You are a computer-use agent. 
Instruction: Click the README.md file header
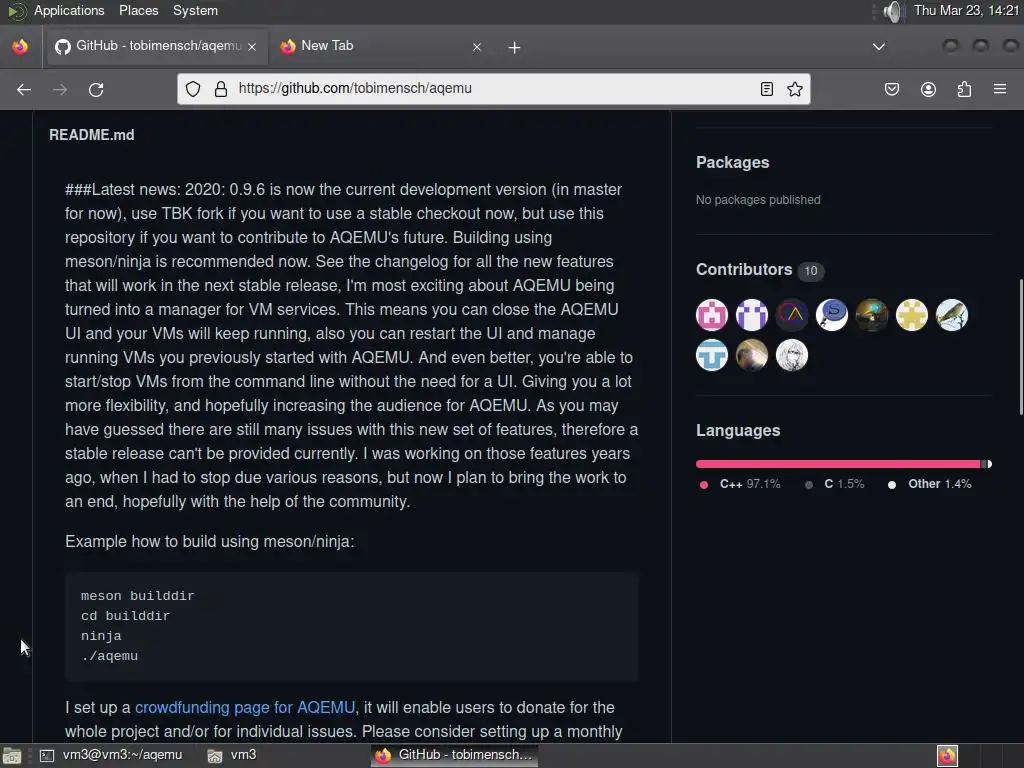pyautogui.click(x=91, y=135)
